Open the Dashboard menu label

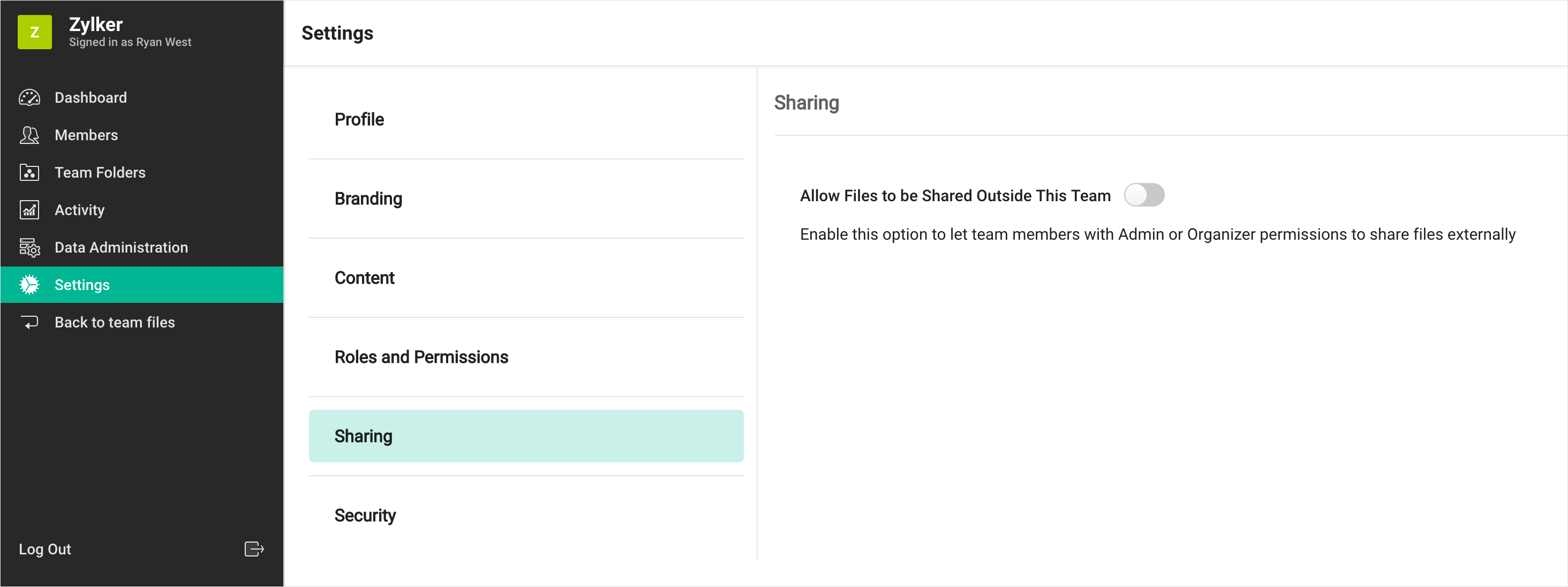click(91, 97)
